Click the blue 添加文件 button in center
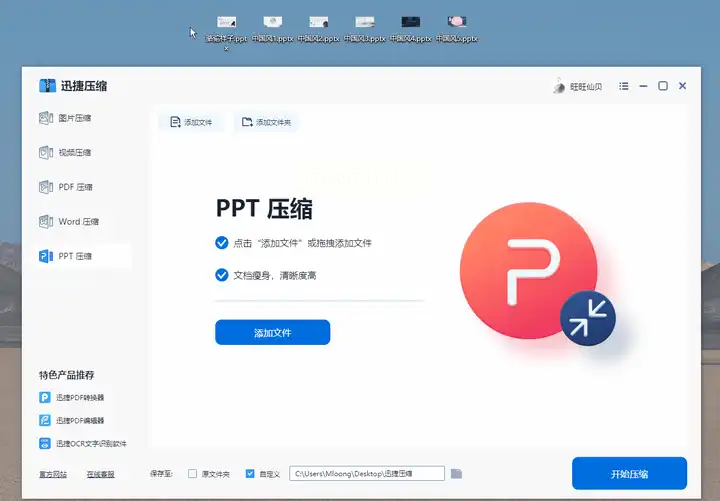The height and width of the screenshot is (501, 720). click(x=272, y=332)
